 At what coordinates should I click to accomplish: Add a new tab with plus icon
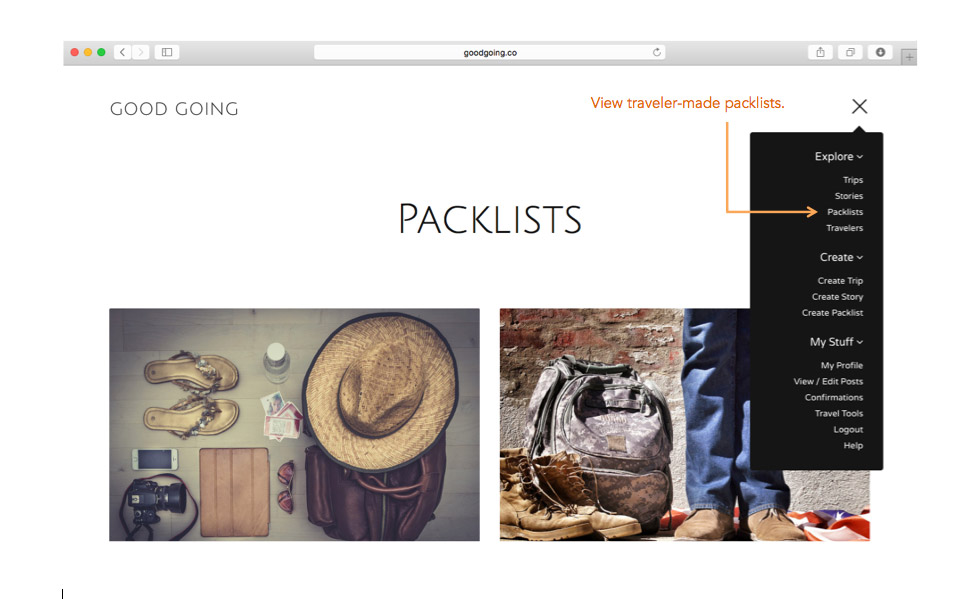pos(909,57)
